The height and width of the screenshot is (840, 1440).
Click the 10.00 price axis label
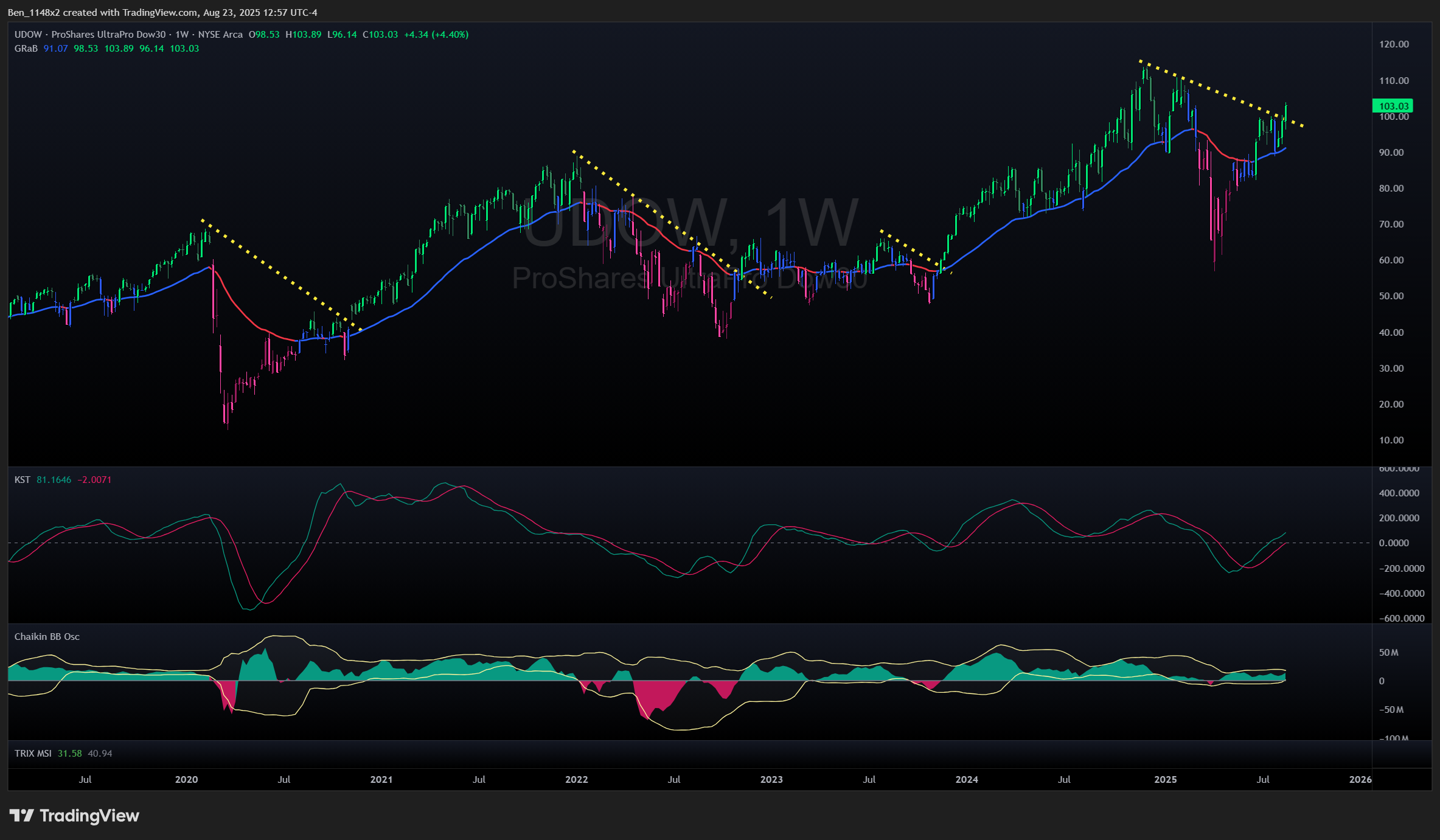click(1391, 440)
